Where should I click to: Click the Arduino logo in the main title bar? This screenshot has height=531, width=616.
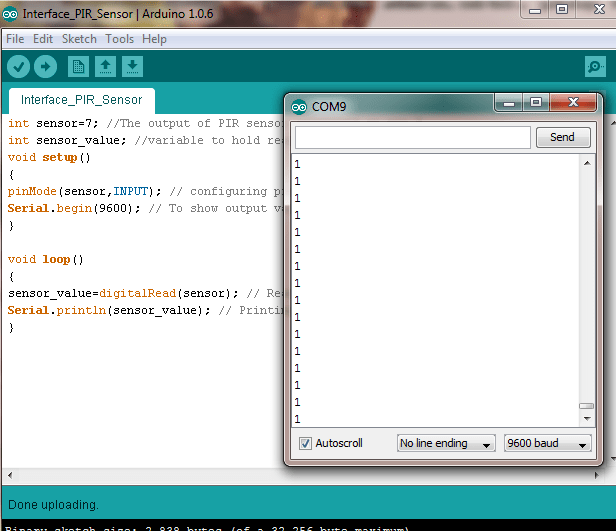[x=10, y=14]
